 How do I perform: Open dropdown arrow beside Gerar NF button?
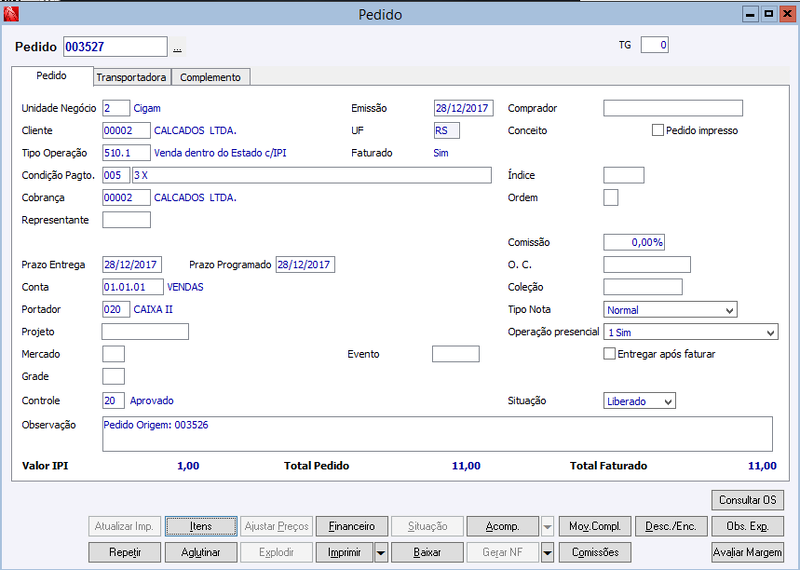click(547, 552)
